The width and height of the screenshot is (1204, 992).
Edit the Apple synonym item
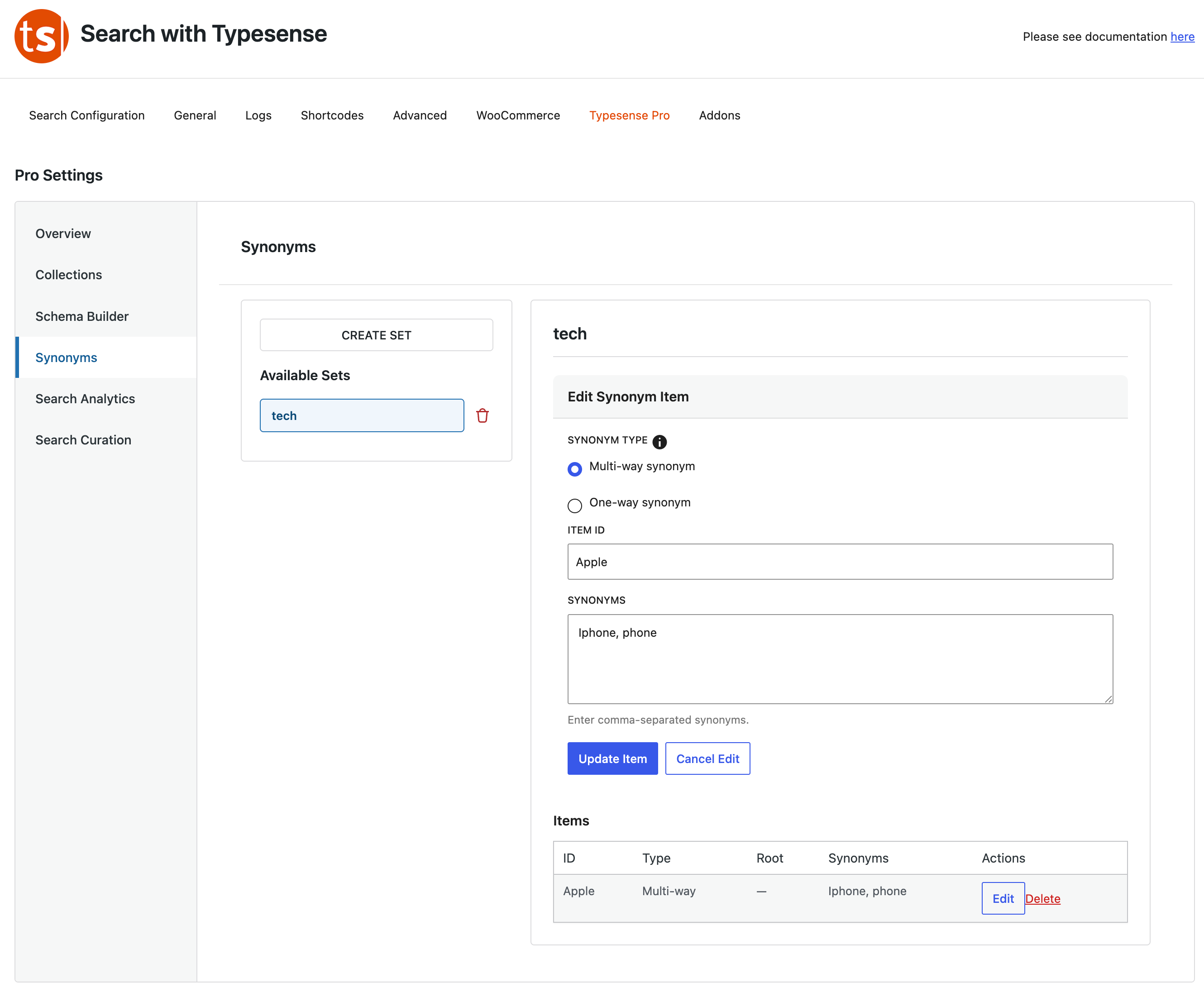coord(1003,898)
